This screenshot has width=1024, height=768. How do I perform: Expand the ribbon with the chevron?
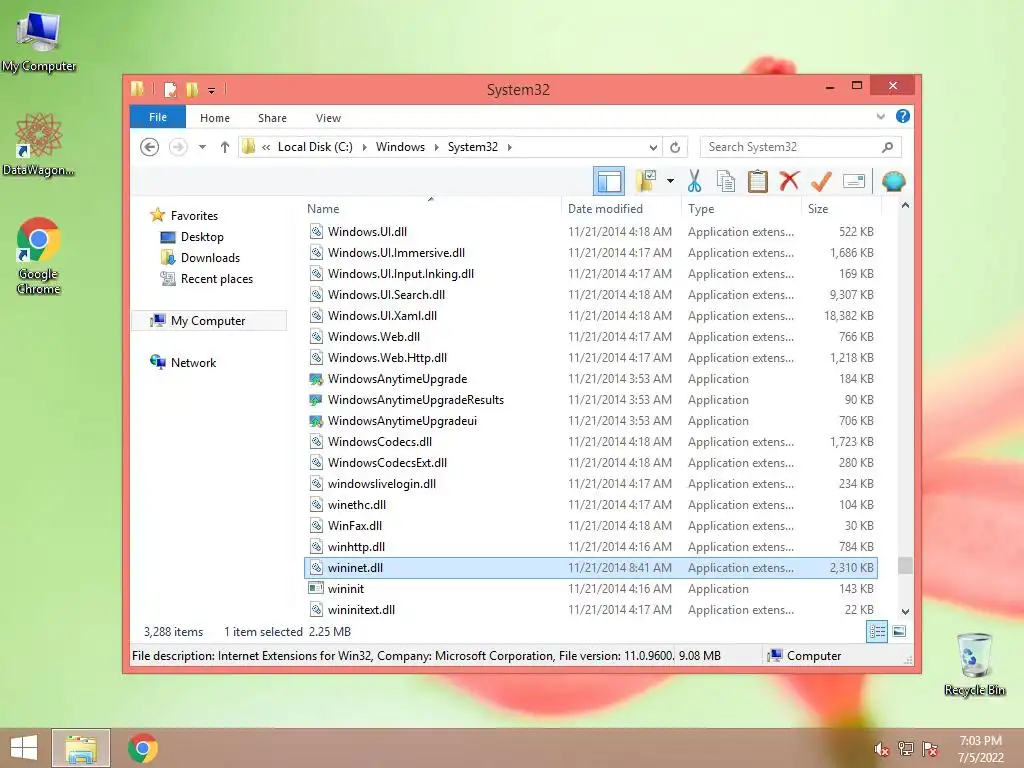point(880,117)
